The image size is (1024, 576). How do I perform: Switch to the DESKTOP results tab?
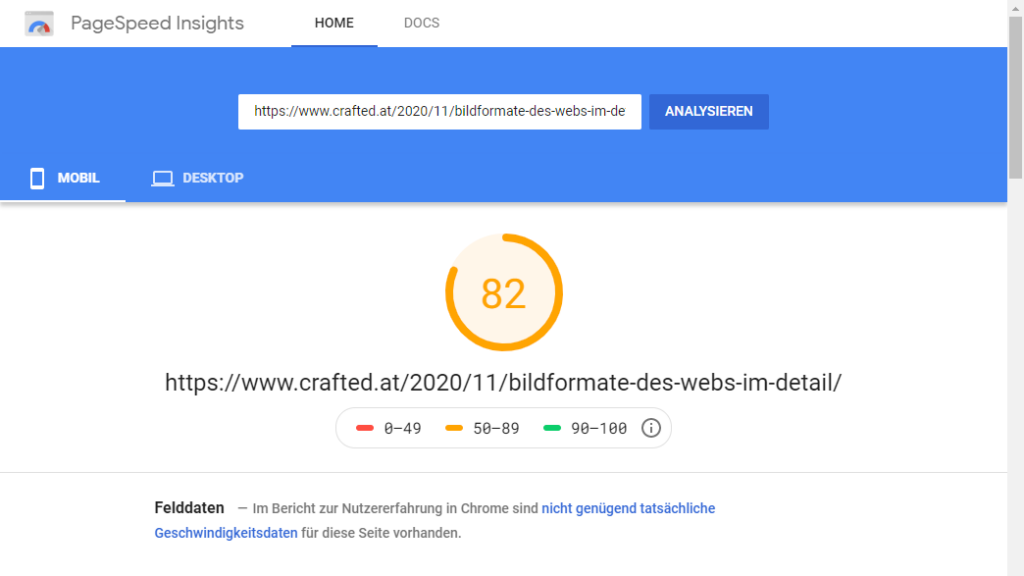pos(197,178)
